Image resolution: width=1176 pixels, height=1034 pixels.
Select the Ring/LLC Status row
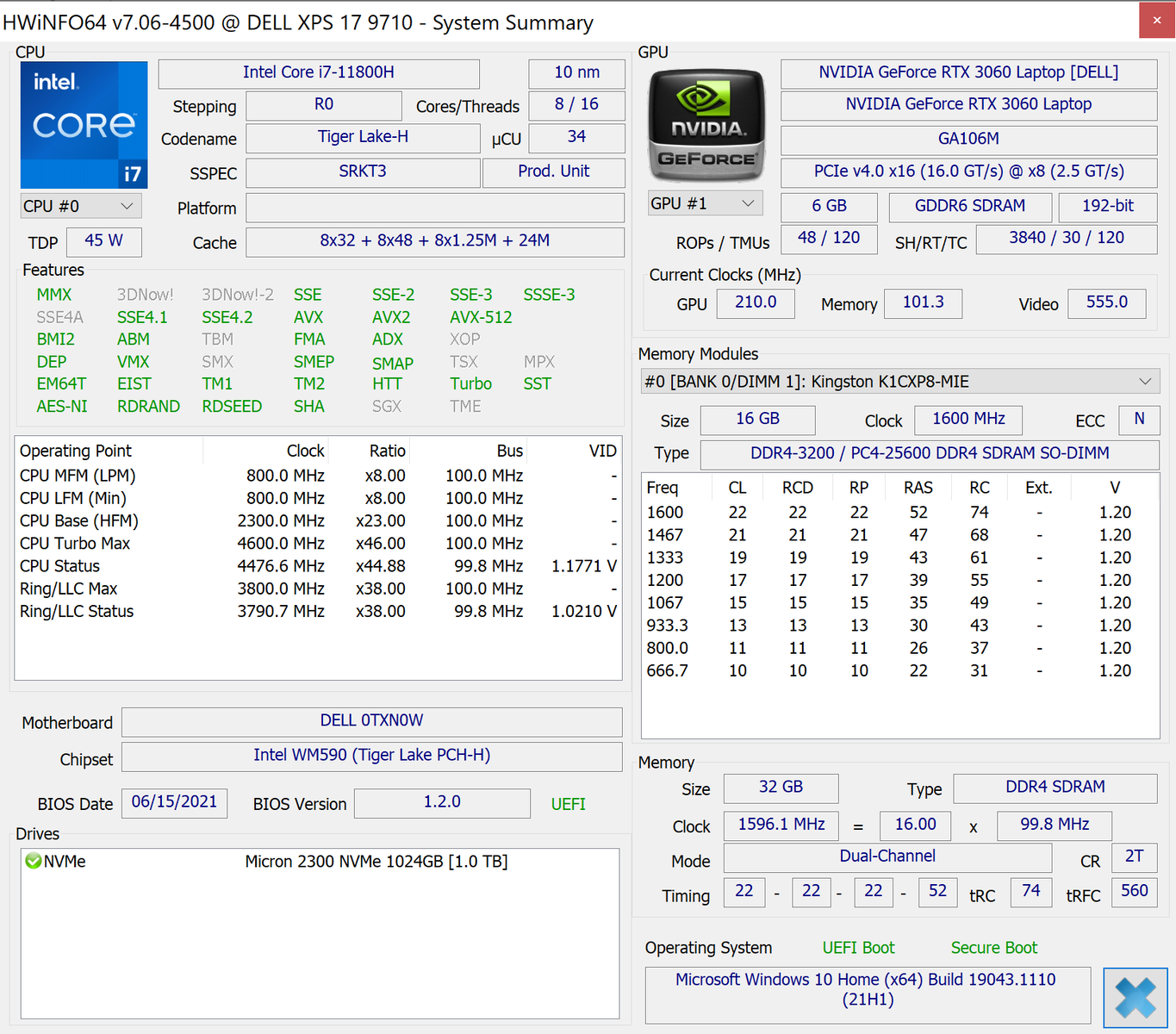[318, 611]
